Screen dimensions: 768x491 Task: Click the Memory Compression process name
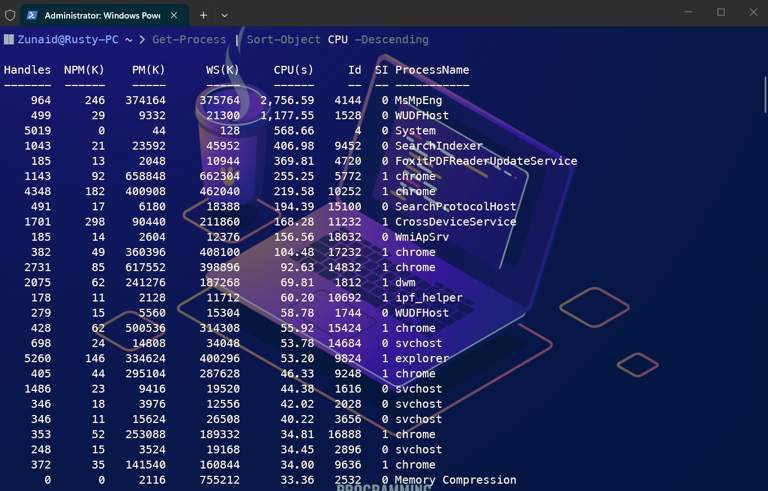(456, 480)
